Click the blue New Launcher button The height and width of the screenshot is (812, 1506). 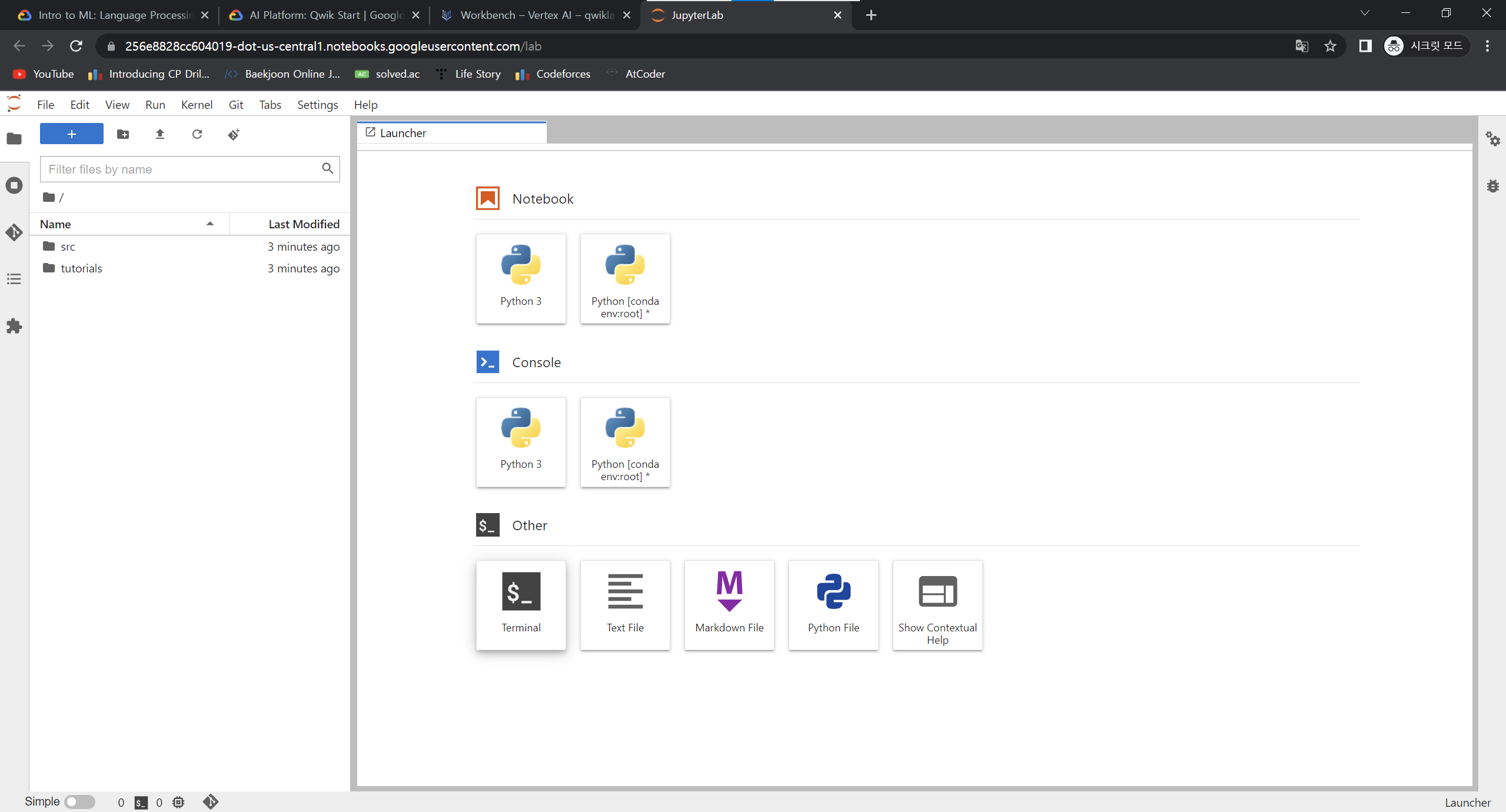click(x=71, y=134)
